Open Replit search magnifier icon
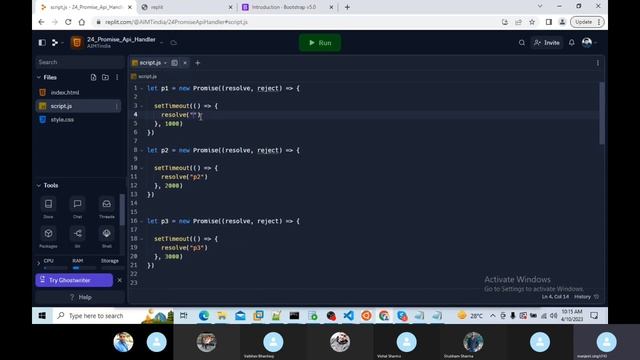Viewport: 640px width, 360px height. (x=522, y=42)
